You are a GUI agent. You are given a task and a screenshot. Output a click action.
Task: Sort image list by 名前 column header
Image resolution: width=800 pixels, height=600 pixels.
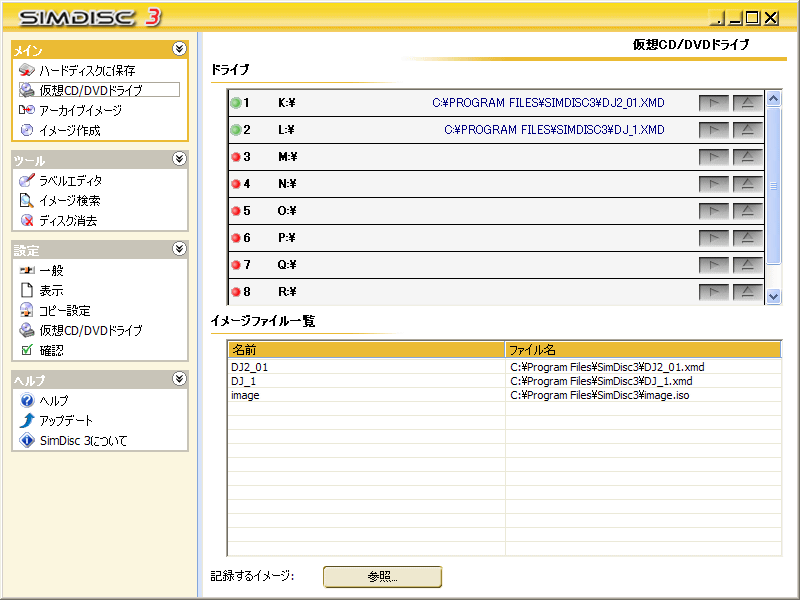(x=366, y=349)
